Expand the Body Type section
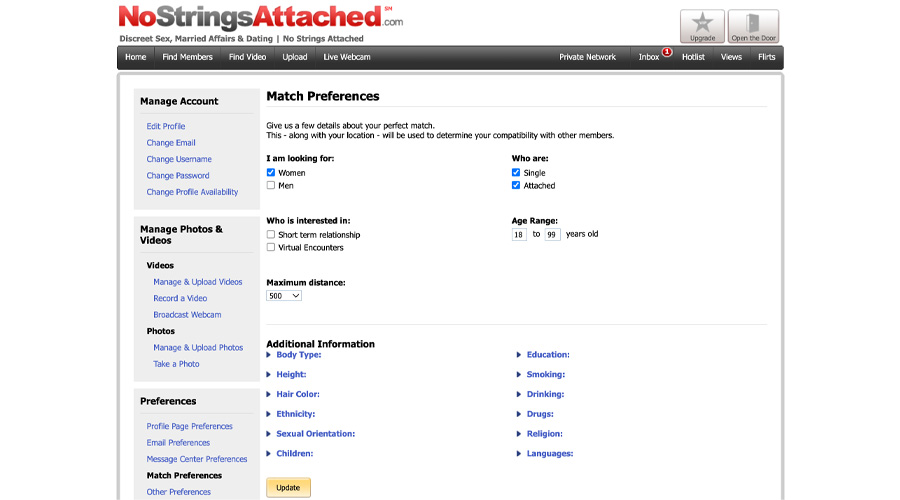This screenshot has height=500, width=900. pos(298,355)
